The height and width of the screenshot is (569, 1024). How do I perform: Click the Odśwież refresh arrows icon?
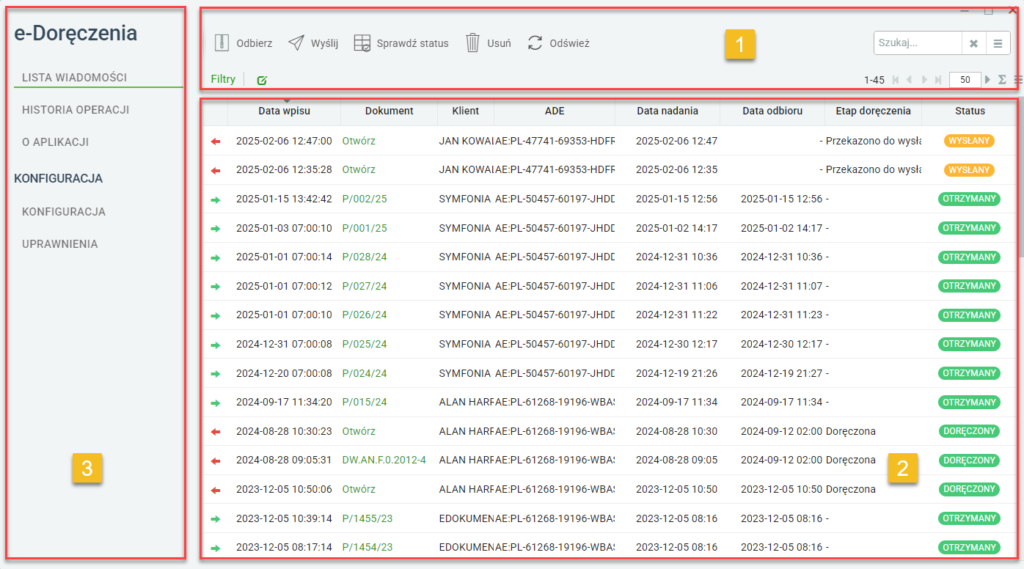pos(535,43)
